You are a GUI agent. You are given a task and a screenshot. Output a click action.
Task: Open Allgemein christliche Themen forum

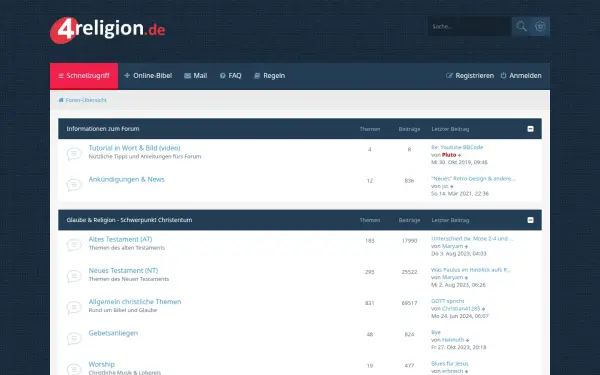point(135,302)
